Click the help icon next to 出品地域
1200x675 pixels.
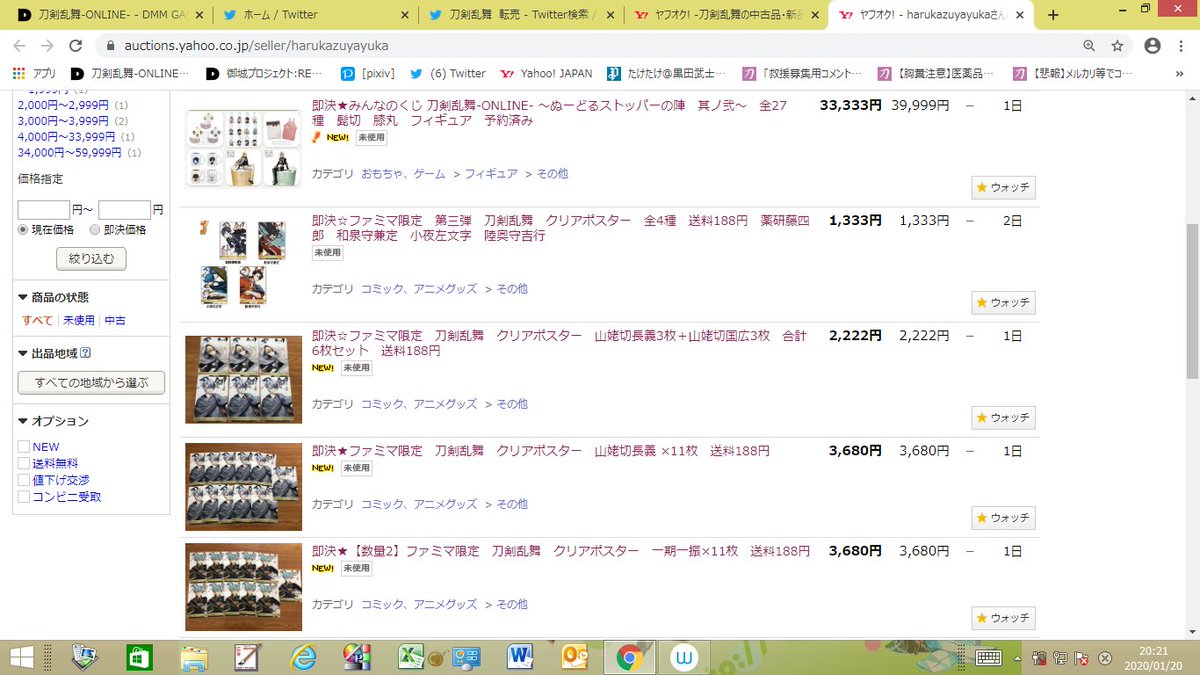point(86,352)
